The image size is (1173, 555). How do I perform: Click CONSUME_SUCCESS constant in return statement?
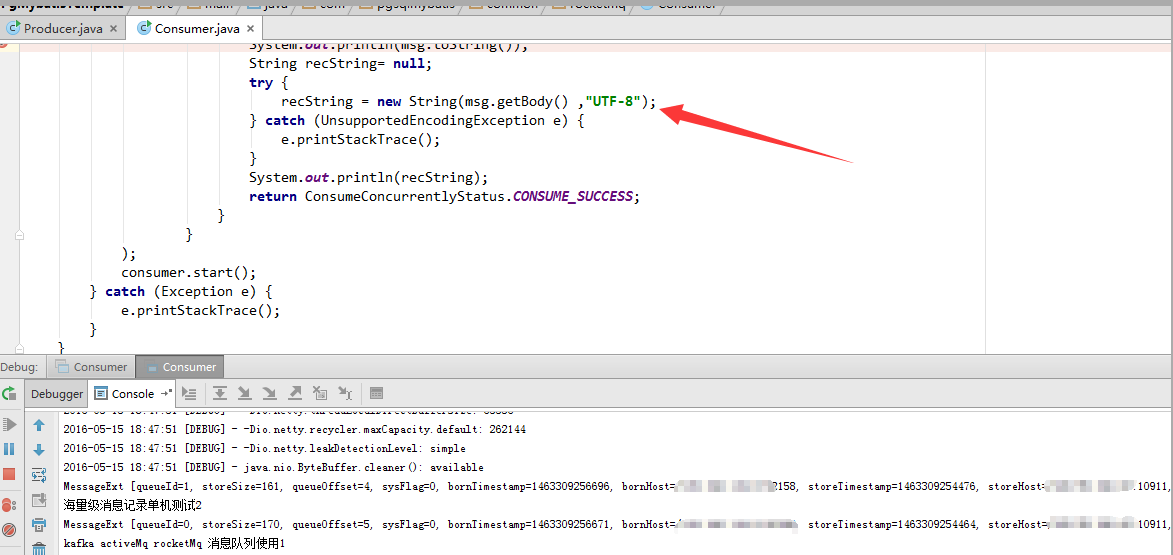coord(573,197)
